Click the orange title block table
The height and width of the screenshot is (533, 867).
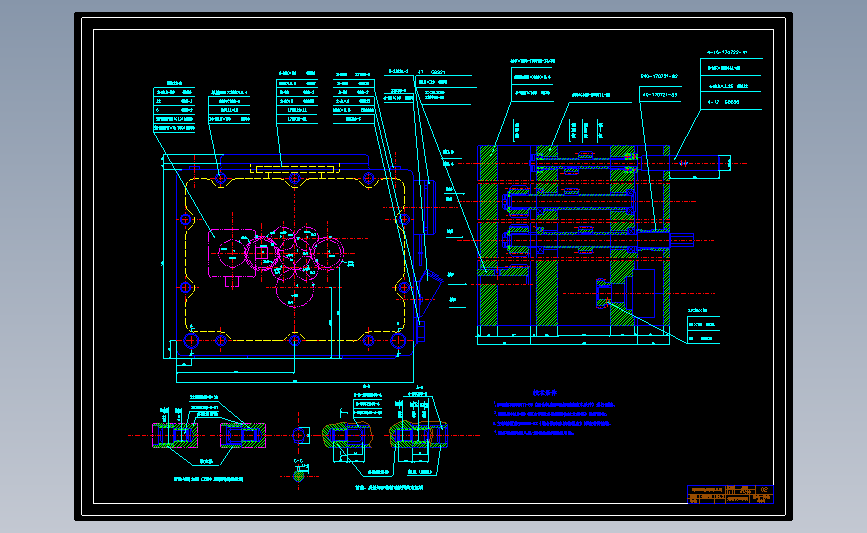(x=730, y=494)
